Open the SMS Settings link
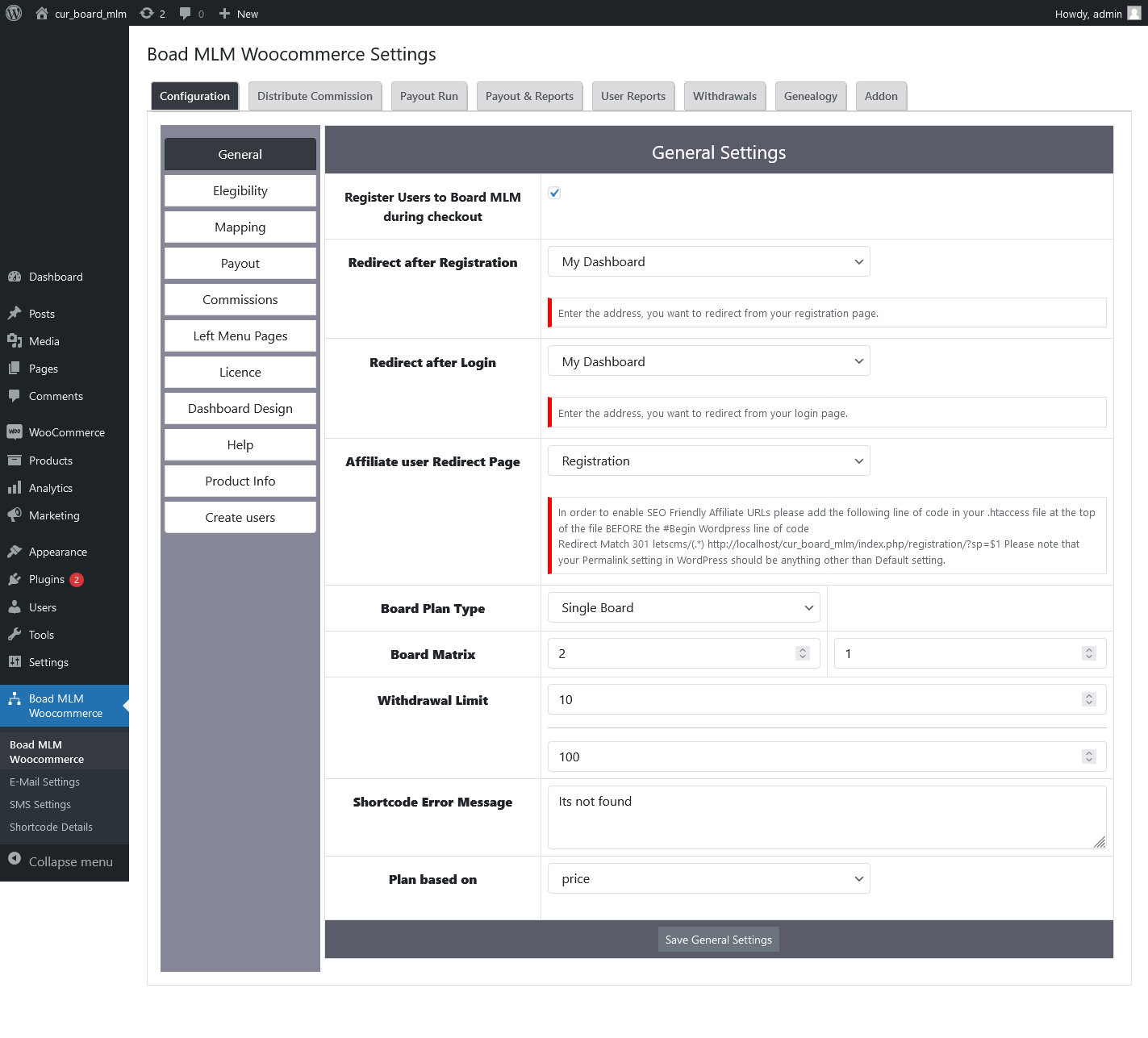Screen dimensions: 1148x1038 (40, 804)
